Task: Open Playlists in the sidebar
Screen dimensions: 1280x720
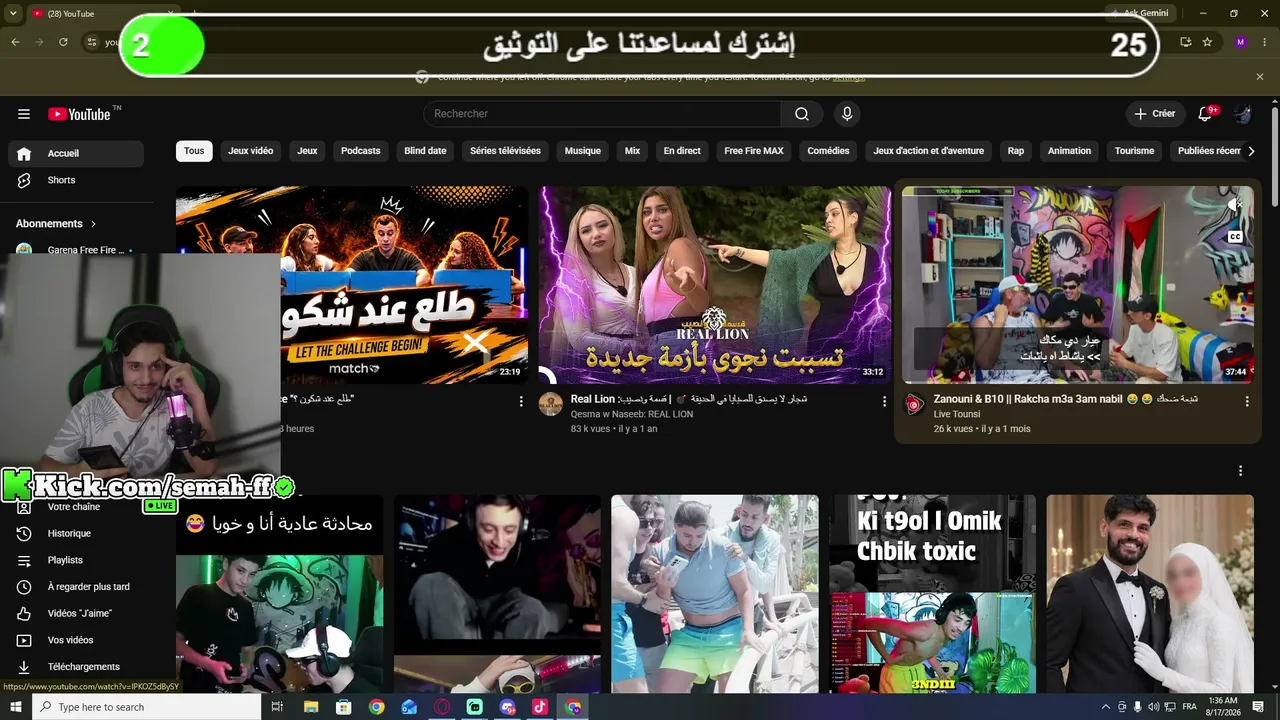Action: click(76, 560)
